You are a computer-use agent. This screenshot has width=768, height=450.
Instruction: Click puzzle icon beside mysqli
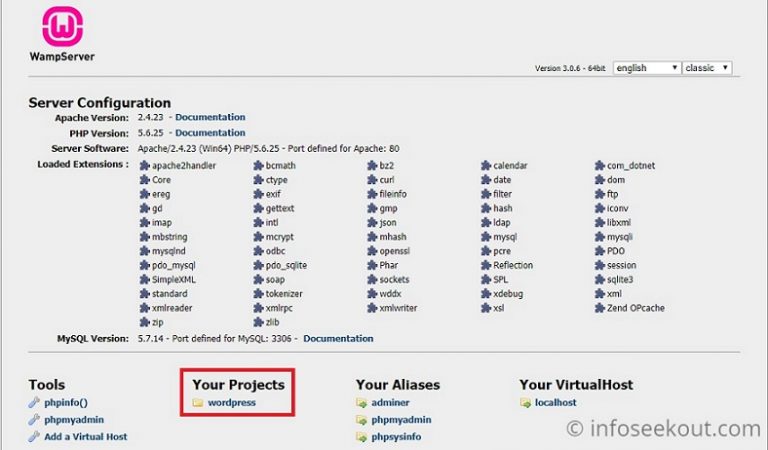click(x=600, y=237)
